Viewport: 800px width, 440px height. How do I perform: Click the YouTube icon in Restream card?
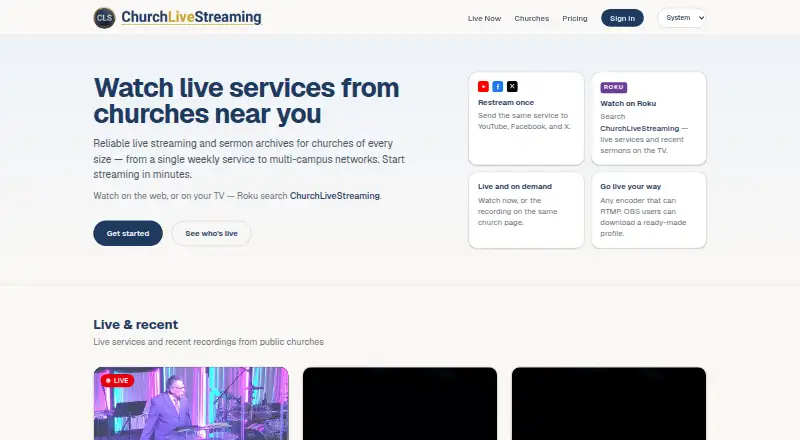coord(483,87)
